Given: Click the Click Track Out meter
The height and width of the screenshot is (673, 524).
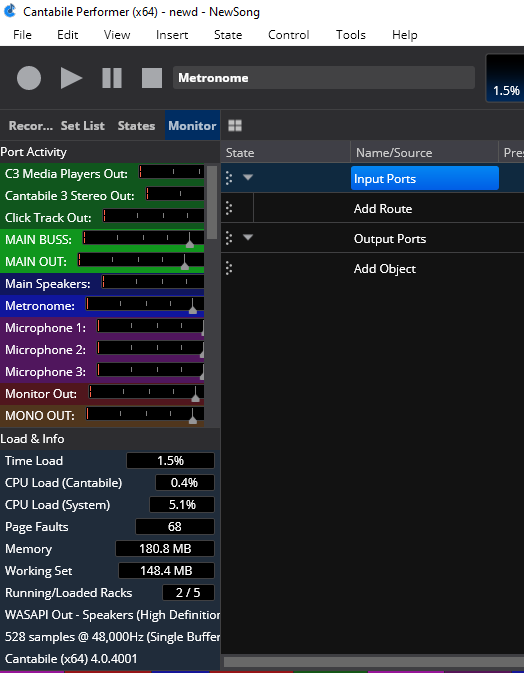Looking at the screenshot, I should (x=153, y=216).
